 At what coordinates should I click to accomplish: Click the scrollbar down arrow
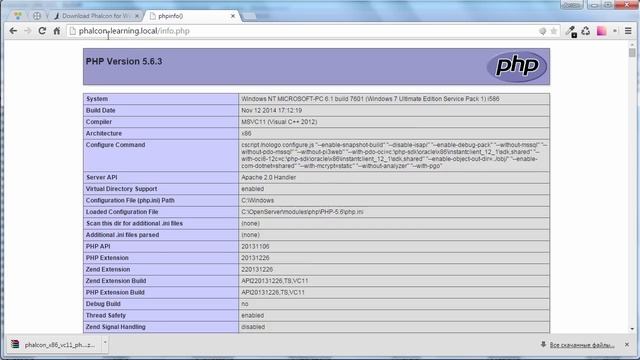(632, 329)
